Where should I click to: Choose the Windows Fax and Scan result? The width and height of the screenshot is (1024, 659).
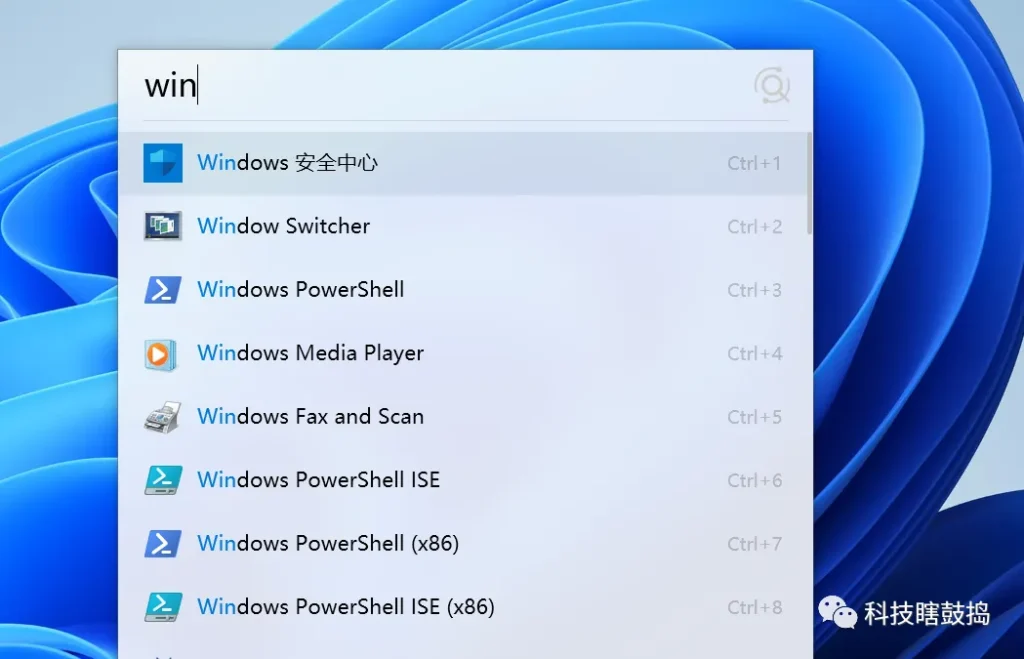click(x=462, y=416)
